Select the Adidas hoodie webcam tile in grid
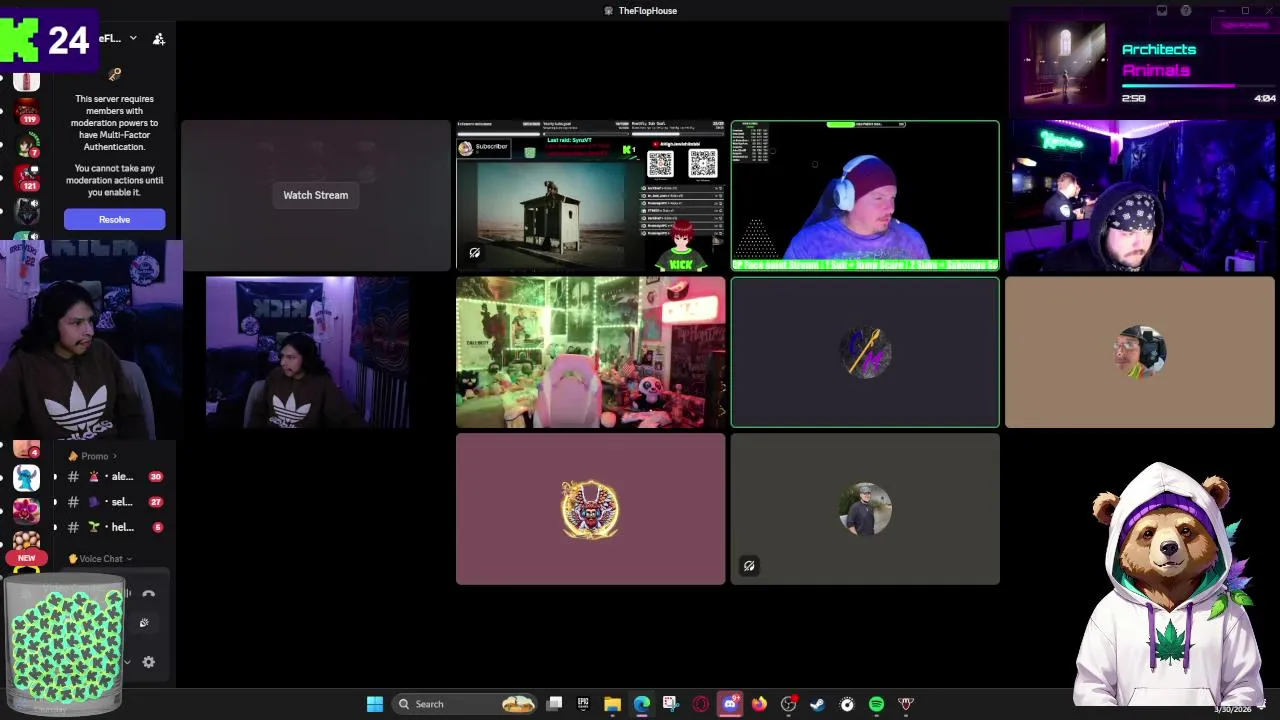Screen dimensions: 1280x720 pos(307,353)
